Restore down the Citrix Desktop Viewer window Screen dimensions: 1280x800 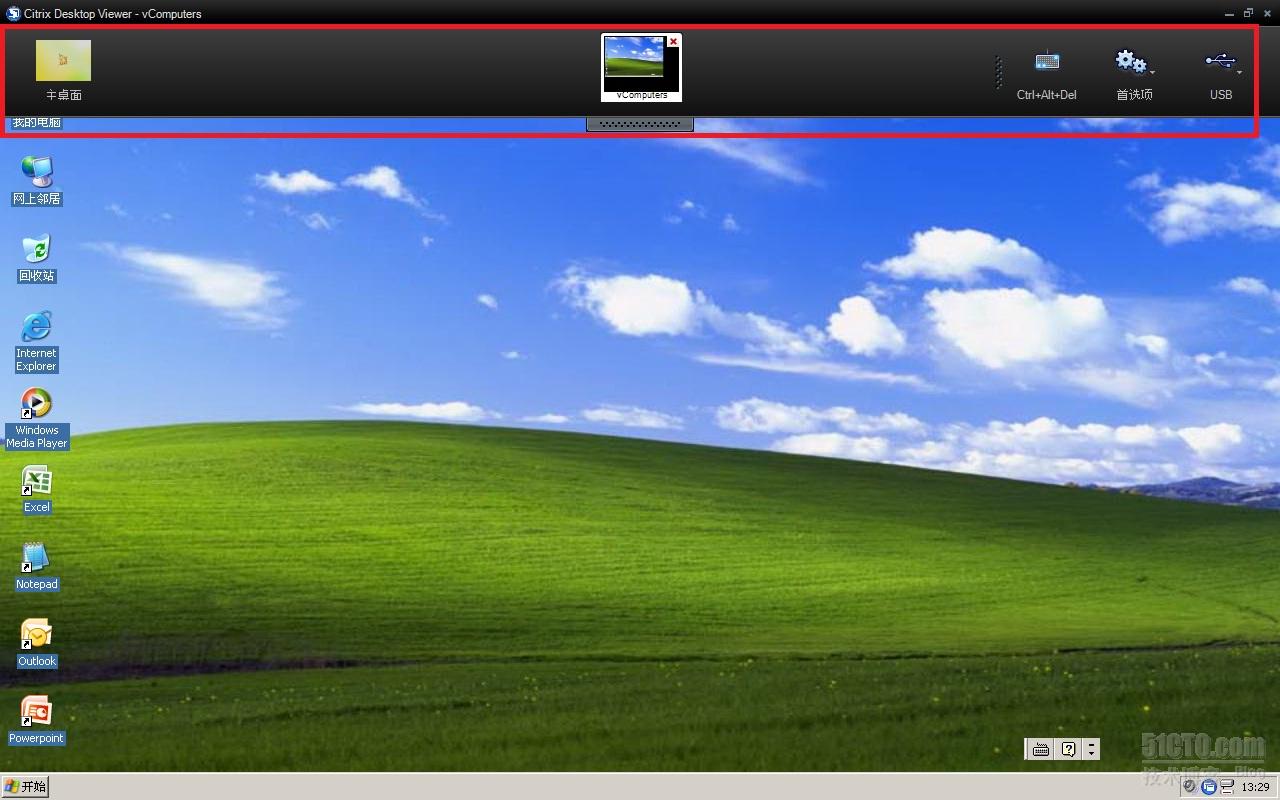pos(1248,13)
